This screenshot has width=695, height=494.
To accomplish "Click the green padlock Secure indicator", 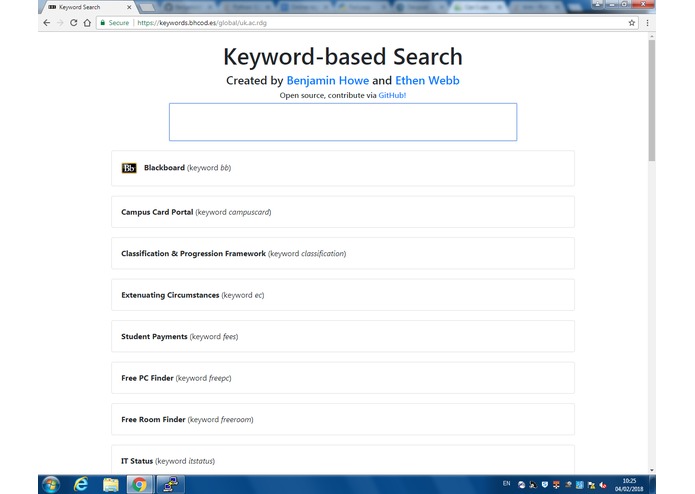I will point(114,23).
